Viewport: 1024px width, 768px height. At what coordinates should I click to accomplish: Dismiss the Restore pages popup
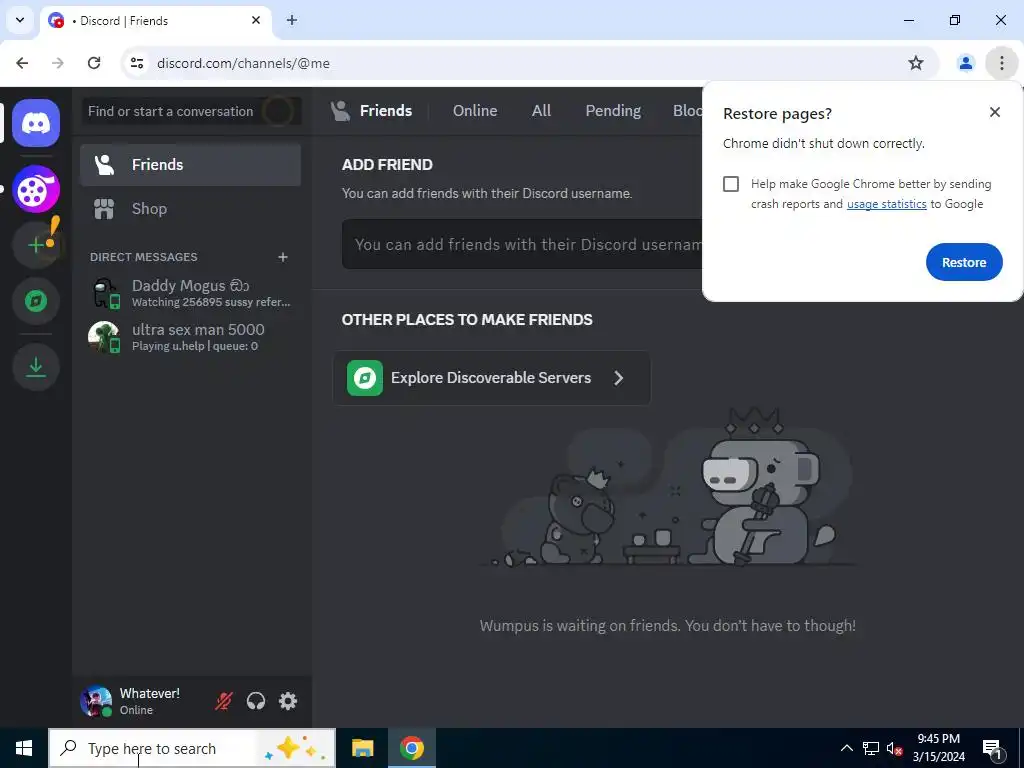pyautogui.click(x=995, y=112)
